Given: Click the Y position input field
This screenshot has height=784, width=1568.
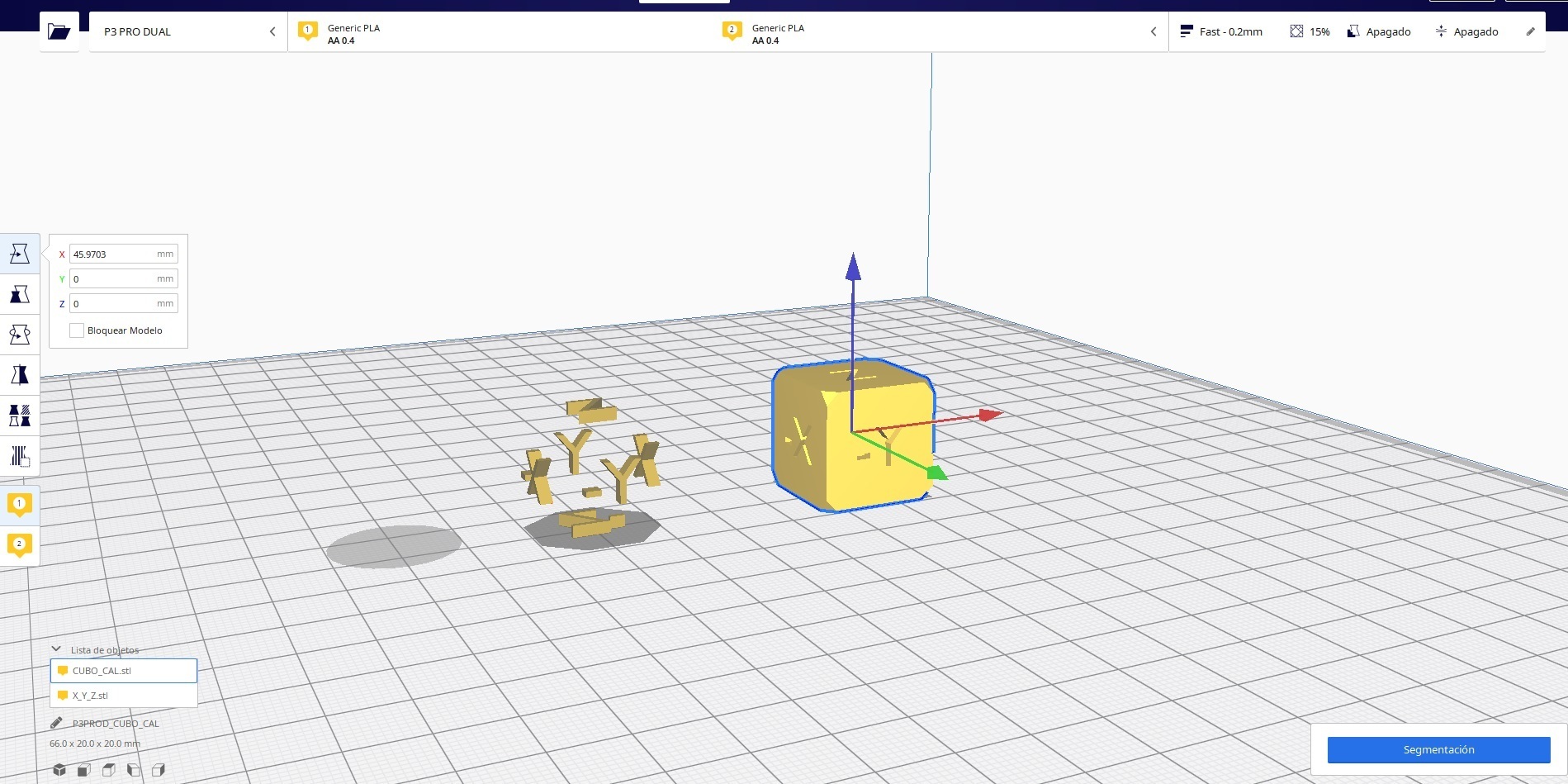Looking at the screenshot, I should [x=124, y=279].
